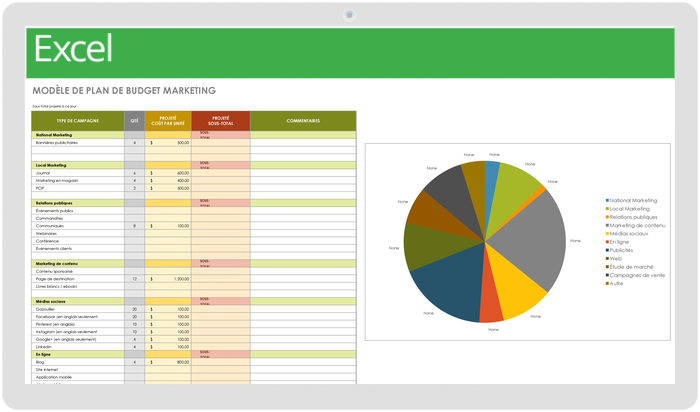Click the 1,200.00 cost cell for Page de destination
Viewport: 700px width, 412px height.
point(168,279)
